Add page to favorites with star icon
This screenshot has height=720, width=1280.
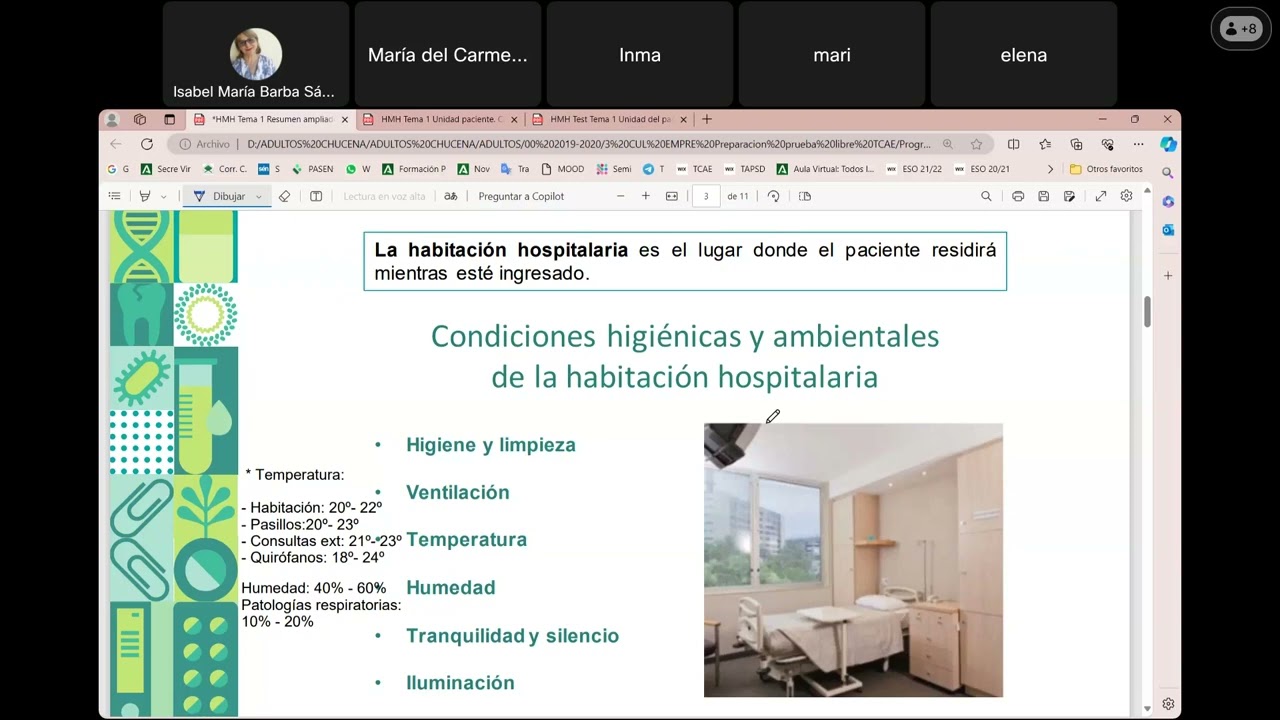[x=976, y=144]
